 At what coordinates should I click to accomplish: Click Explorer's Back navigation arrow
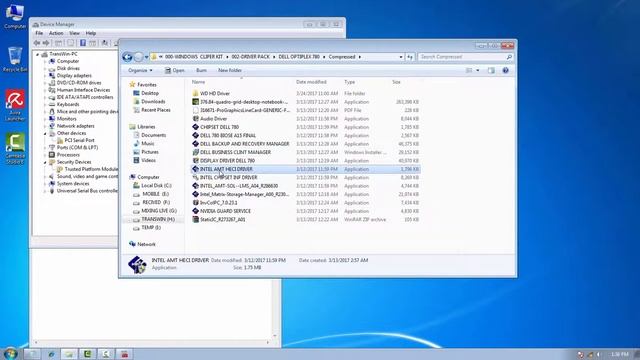point(127,57)
